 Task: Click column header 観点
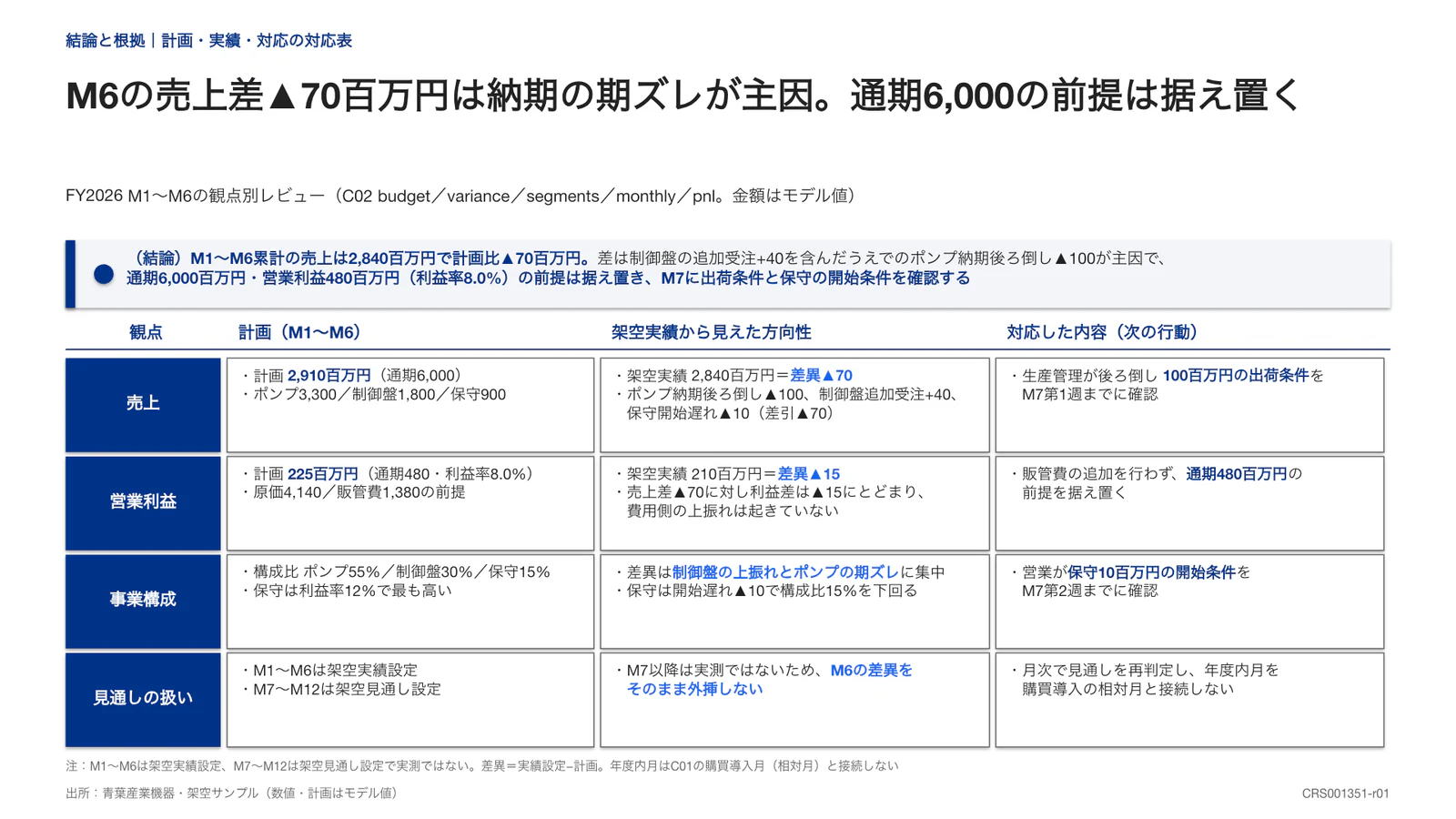click(x=146, y=332)
